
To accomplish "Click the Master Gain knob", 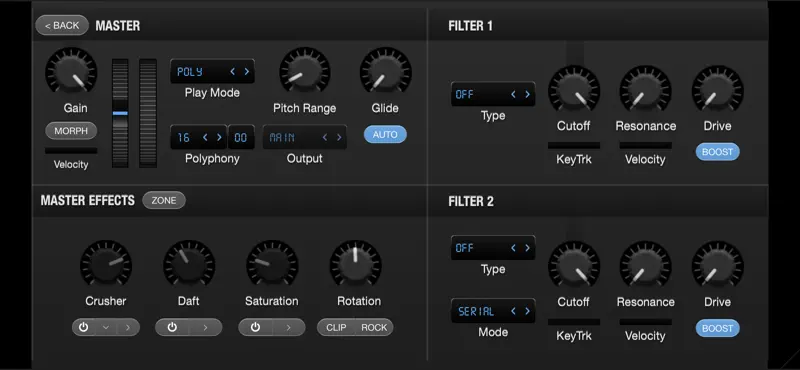I will click(x=71, y=72).
